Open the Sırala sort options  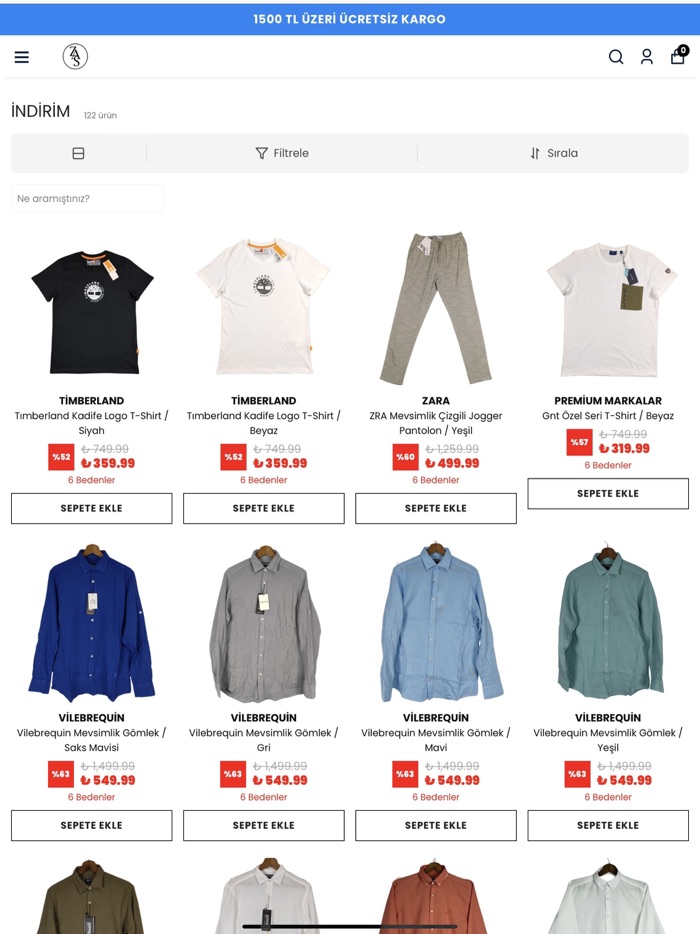point(554,153)
